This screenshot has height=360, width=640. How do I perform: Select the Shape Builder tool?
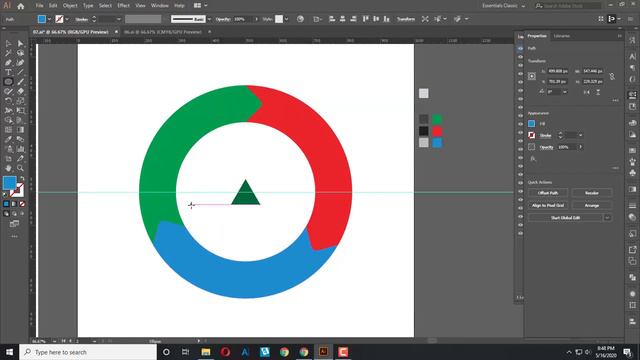8,120
